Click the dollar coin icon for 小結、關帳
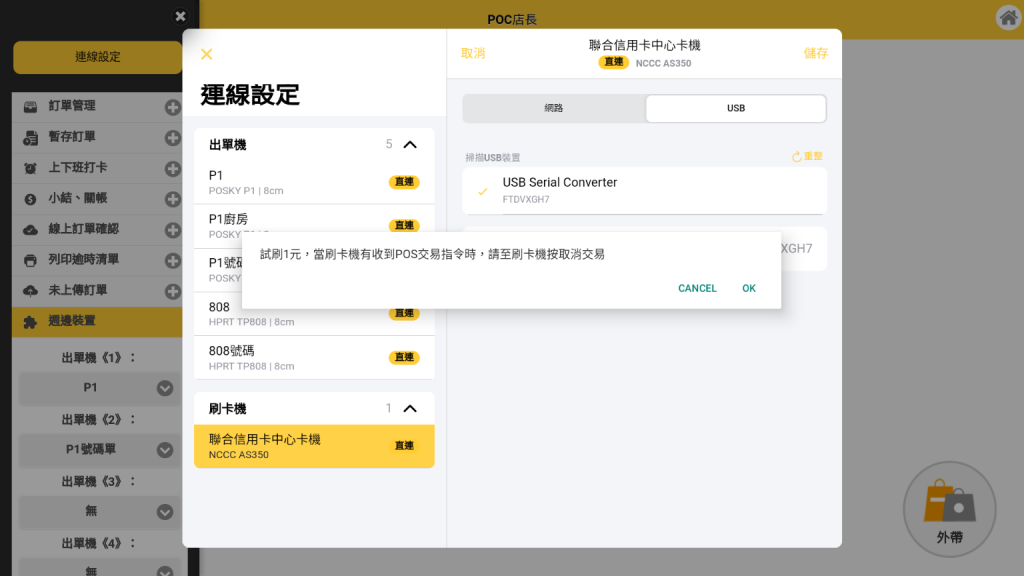The width and height of the screenshot is (1024, 576). (30, 199)
